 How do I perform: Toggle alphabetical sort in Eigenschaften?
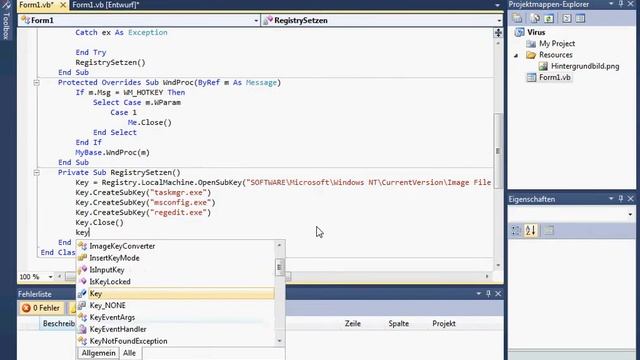pyautogui.click(x=531, y=231)
